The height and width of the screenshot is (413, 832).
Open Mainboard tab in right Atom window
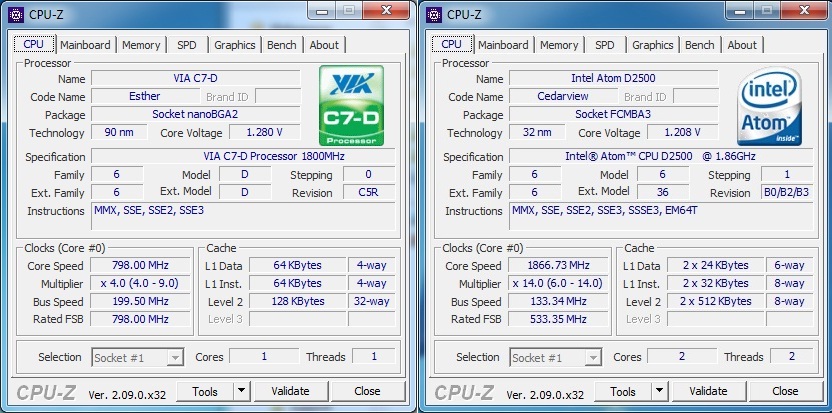click(504, 45)
